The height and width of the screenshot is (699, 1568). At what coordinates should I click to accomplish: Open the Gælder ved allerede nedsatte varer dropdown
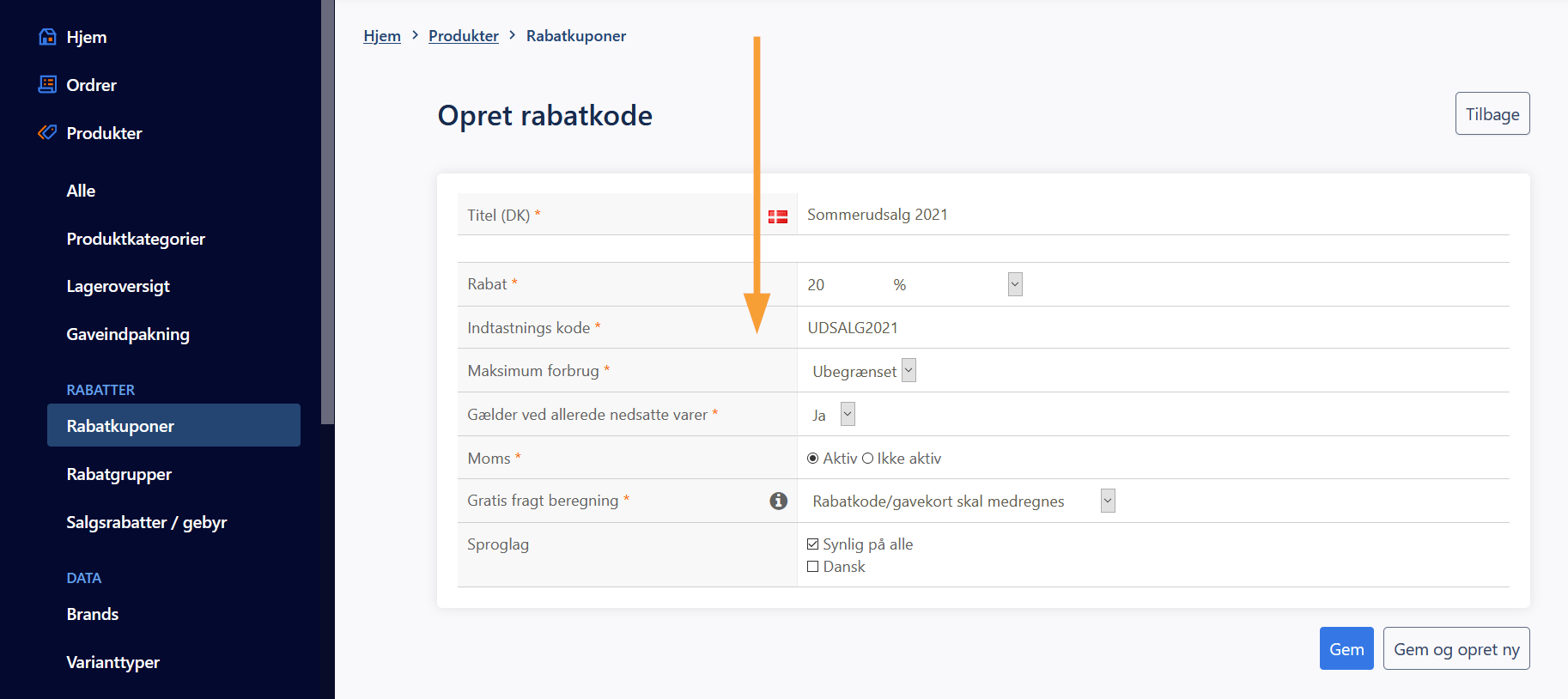click(848, 415)
